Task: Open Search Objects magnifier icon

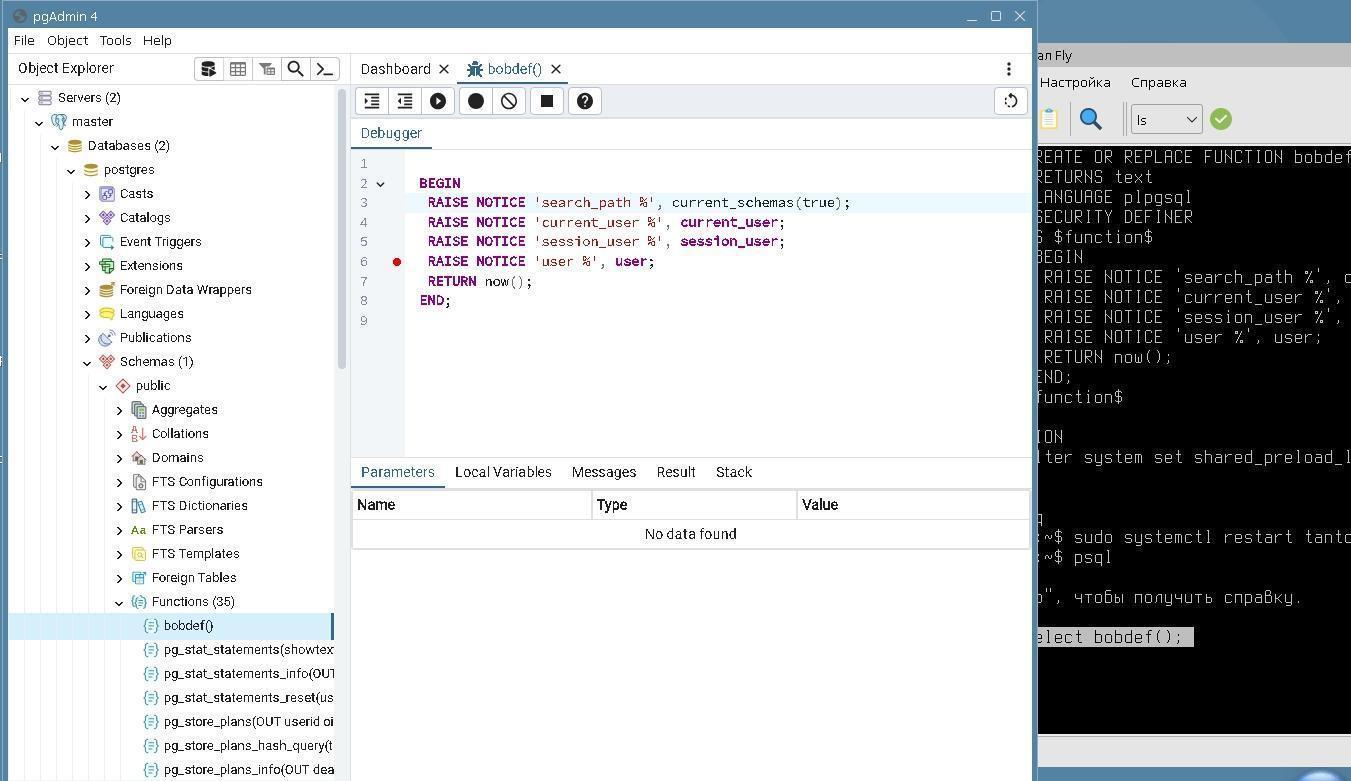Action: [296, 69]
